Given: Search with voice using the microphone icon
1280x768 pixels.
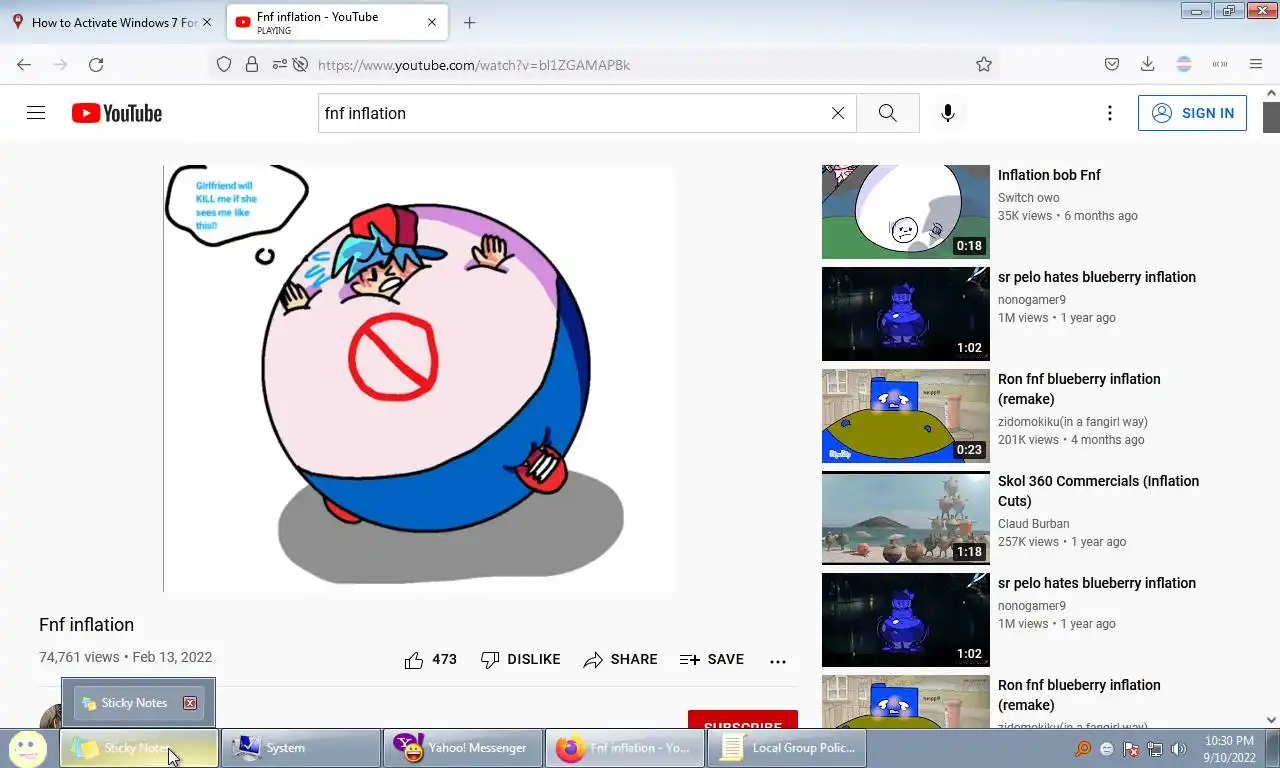Looking at the screenshot, I should click(948, 113).
